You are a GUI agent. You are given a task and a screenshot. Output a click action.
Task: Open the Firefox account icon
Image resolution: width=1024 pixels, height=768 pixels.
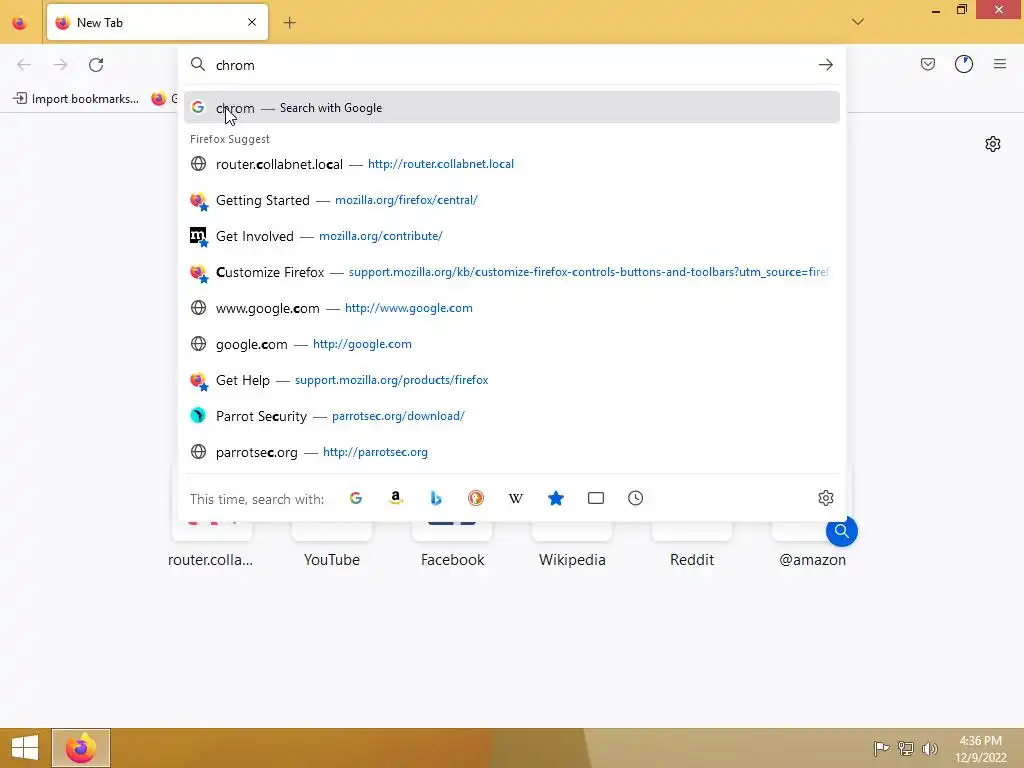coord(963,64)
